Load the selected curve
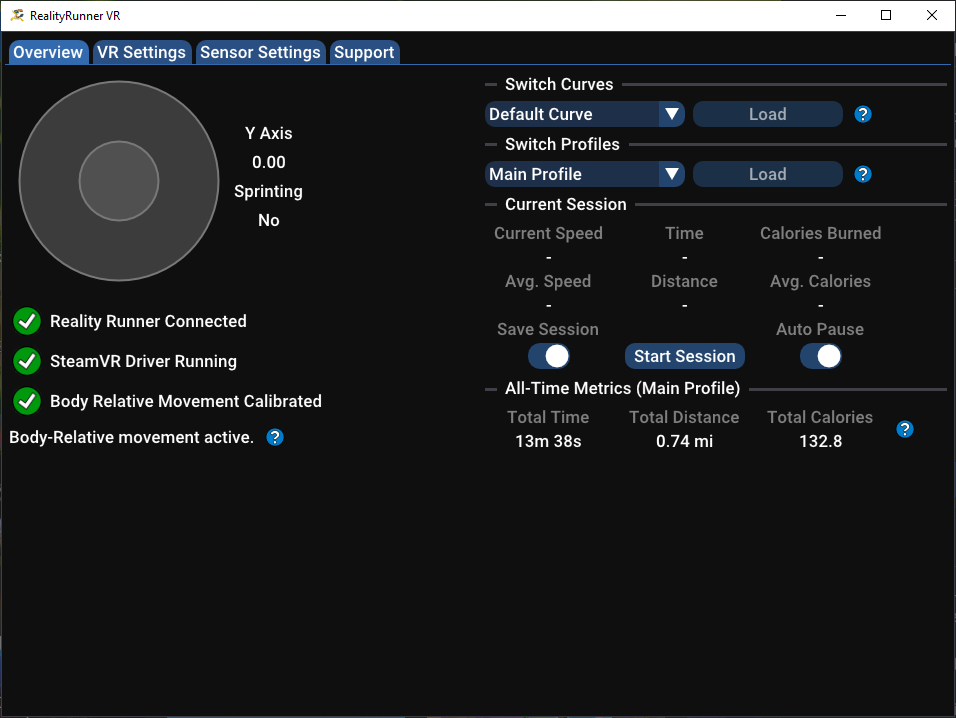 click(x=768, y=114)
